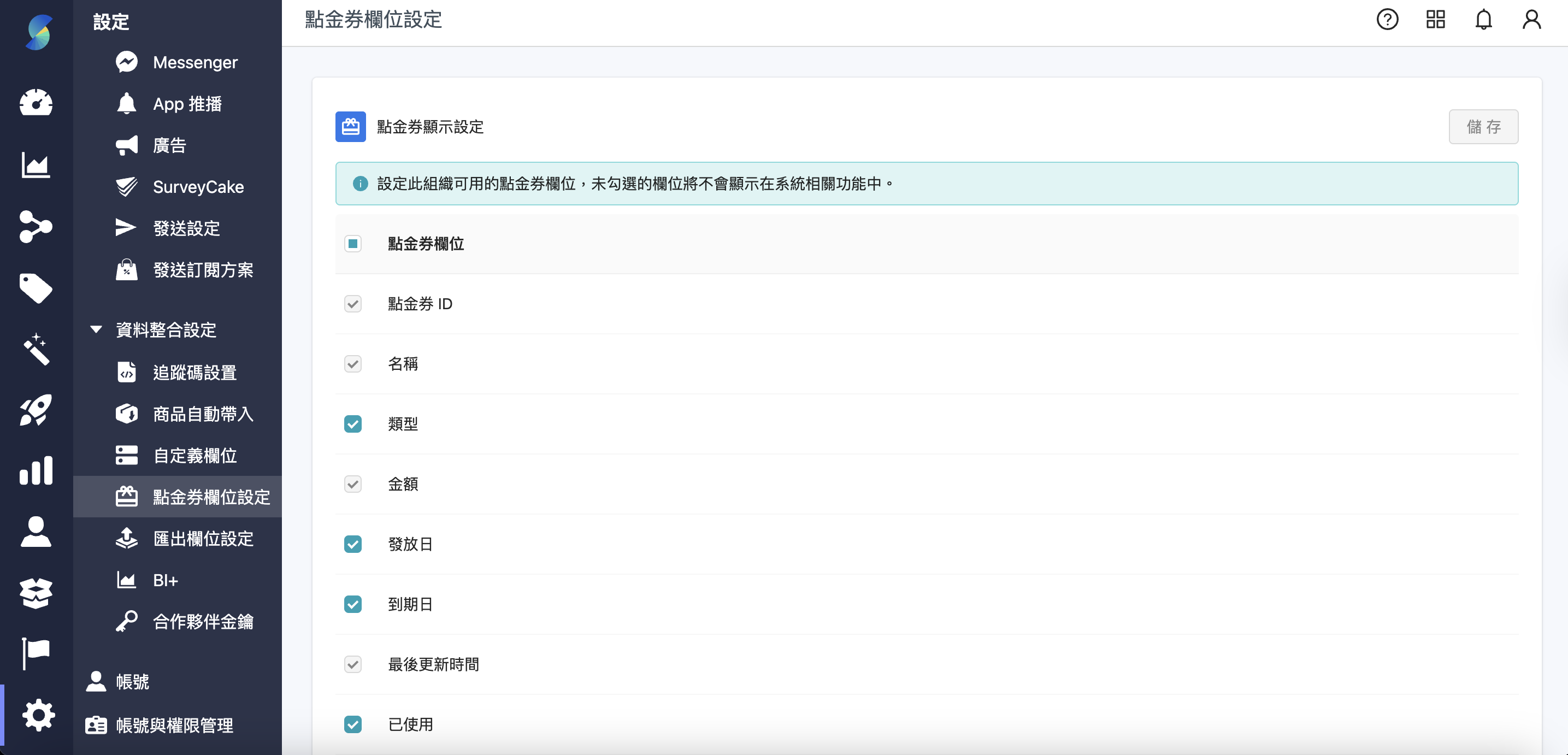This screenshot has width=1568, height=755.
Task: Click the magic wand icon in sidebar
Action: 36,349
